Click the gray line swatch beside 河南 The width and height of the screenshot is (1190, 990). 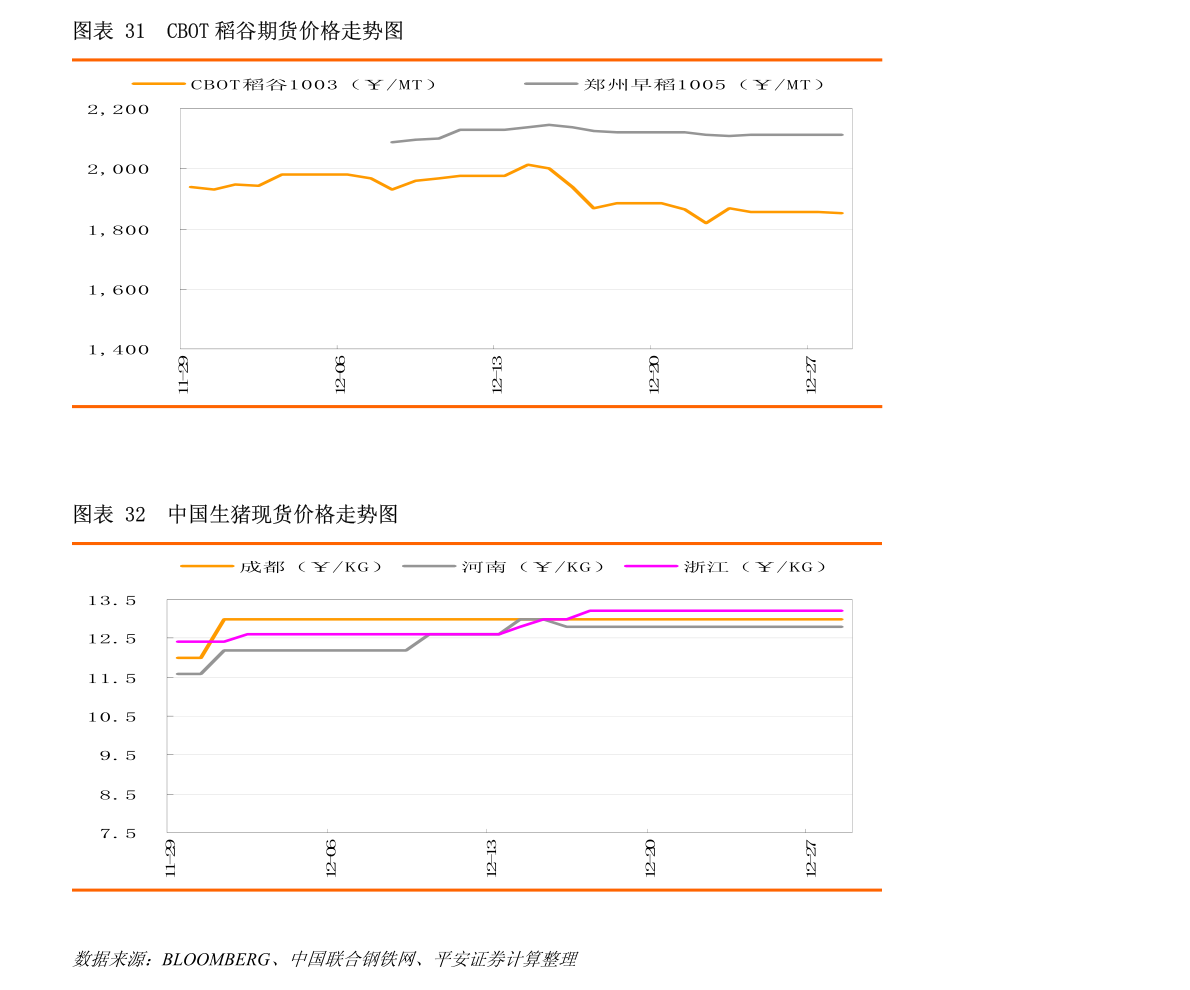click(429, 567)
